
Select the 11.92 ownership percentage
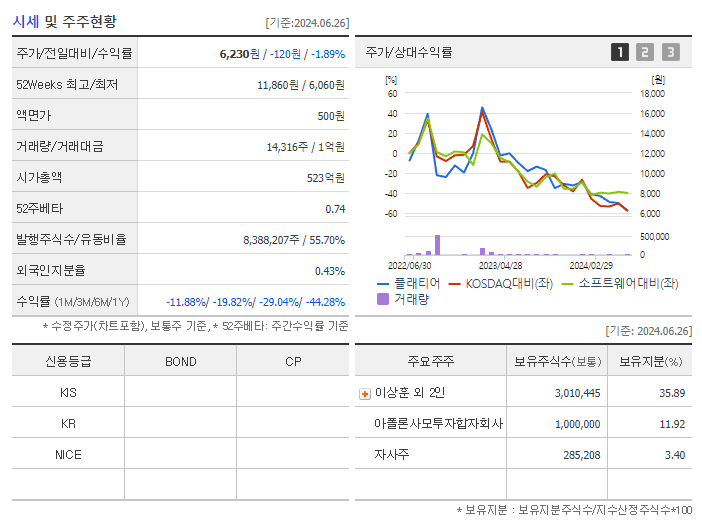click(x=672, y=424)
